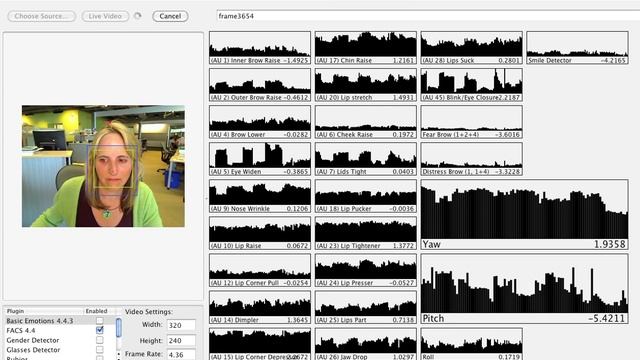Select the AU 45 Blink/Eye Closure graph
640x360 pixels.
tap(471, 85)
